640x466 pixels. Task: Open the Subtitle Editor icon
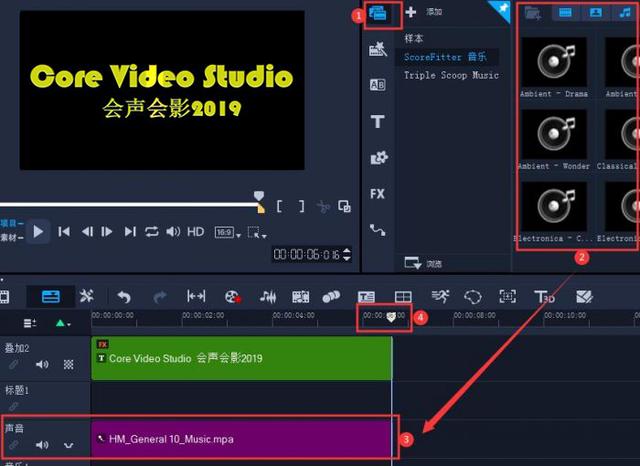366,297
